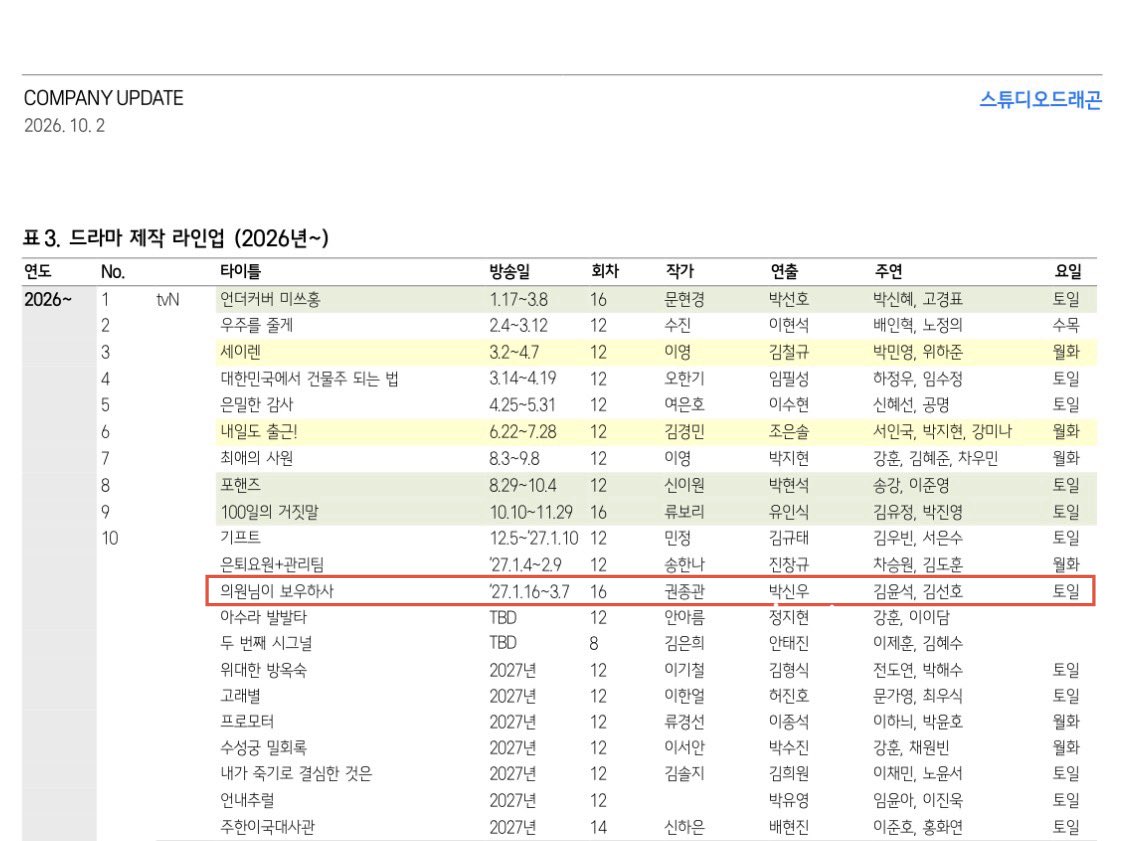
Task: Select the title 고래별
Action: (240, 696)
